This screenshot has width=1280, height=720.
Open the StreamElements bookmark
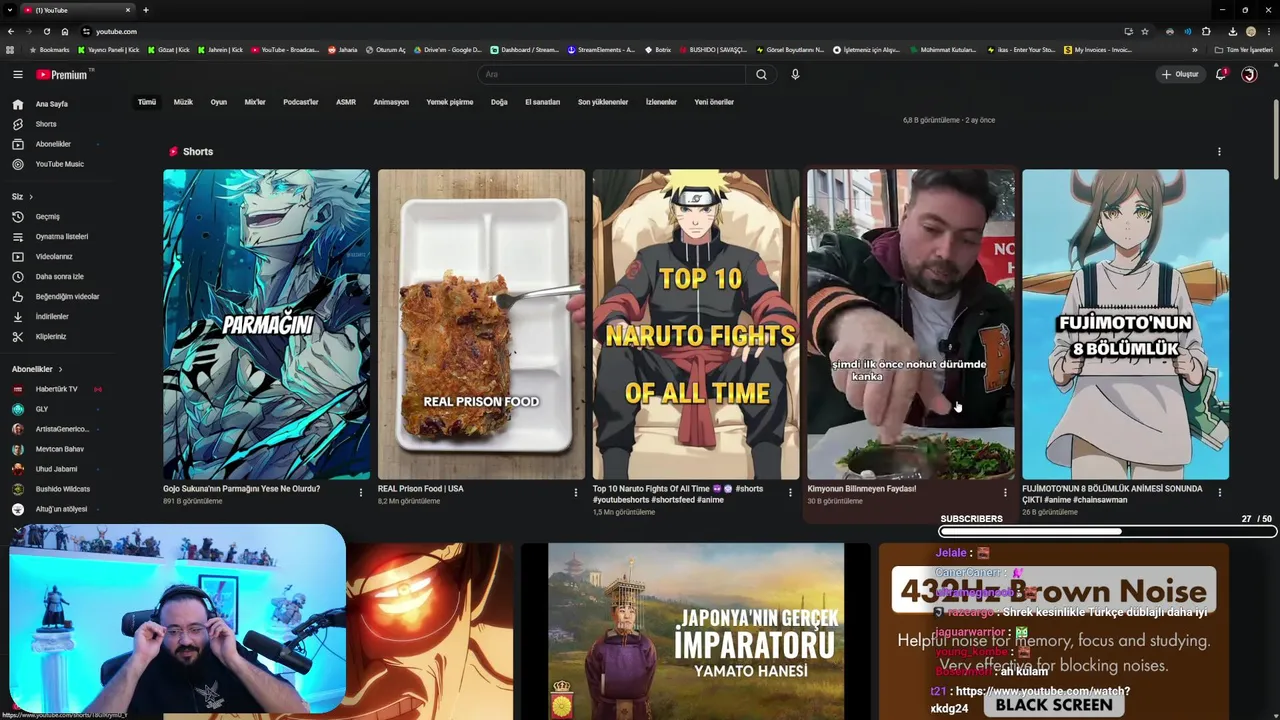[601, 50]
